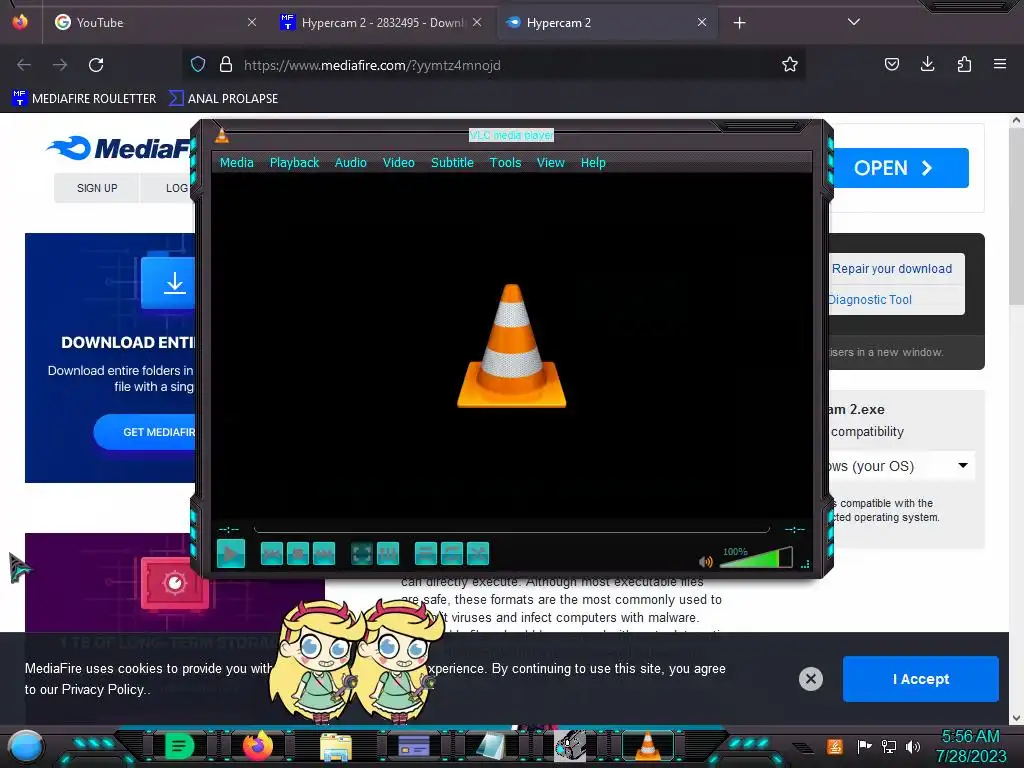Expand the list all tabs chevron
Viewport: 1024px width, 768px height.
pos(854,22)
